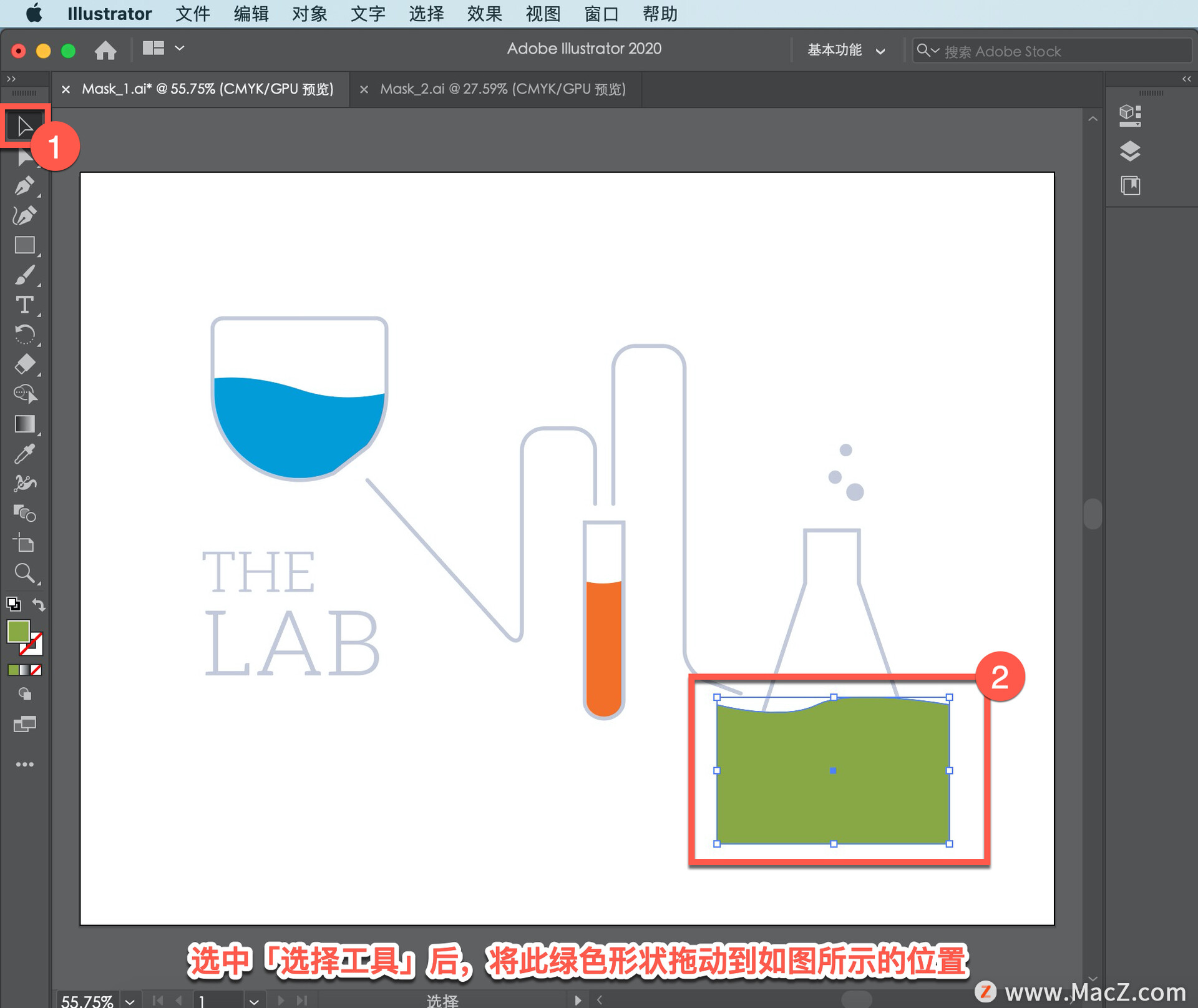
Task: Open the 文字 menu
Action: (368, 14)
